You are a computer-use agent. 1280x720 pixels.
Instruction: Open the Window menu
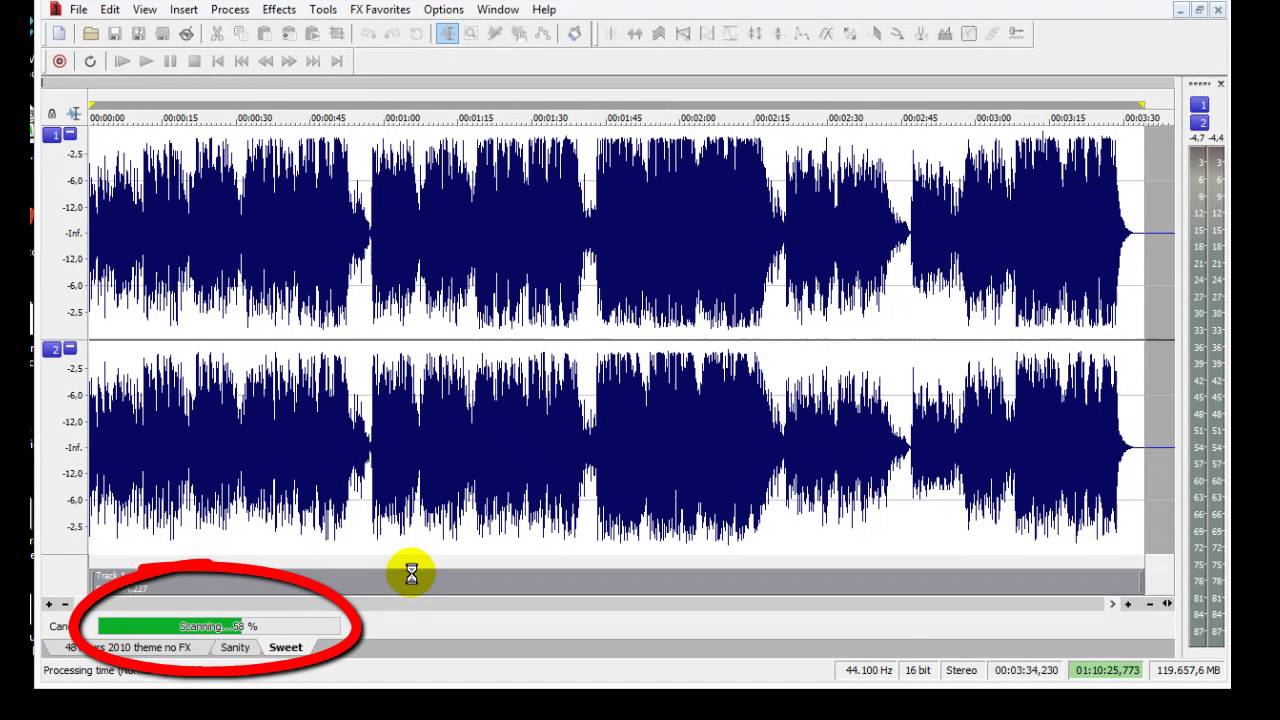pos(497,9)
